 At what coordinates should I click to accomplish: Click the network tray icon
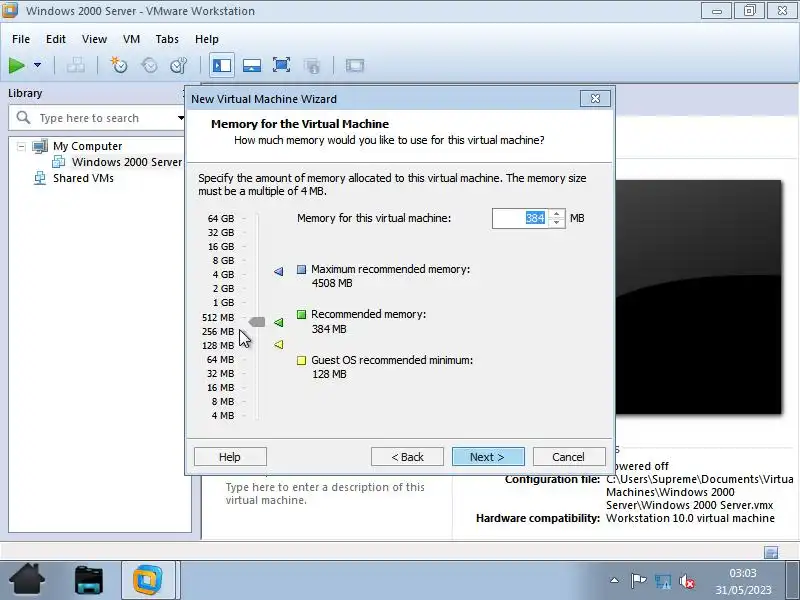663,581
